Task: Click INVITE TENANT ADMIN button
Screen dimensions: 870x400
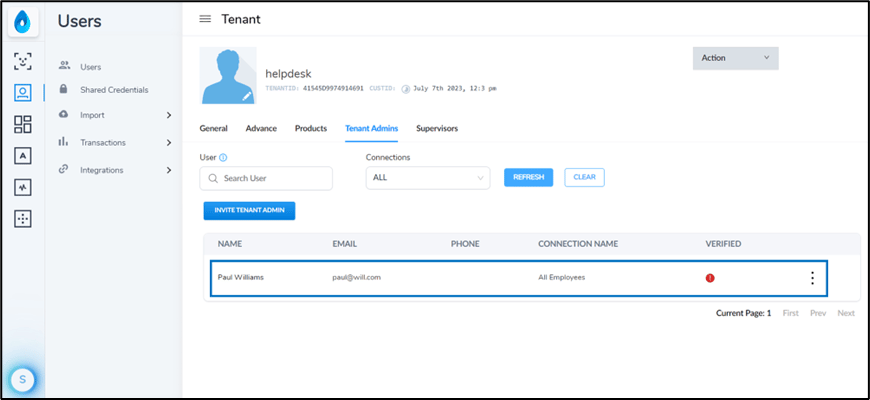Action: click(x=249, y=211)
